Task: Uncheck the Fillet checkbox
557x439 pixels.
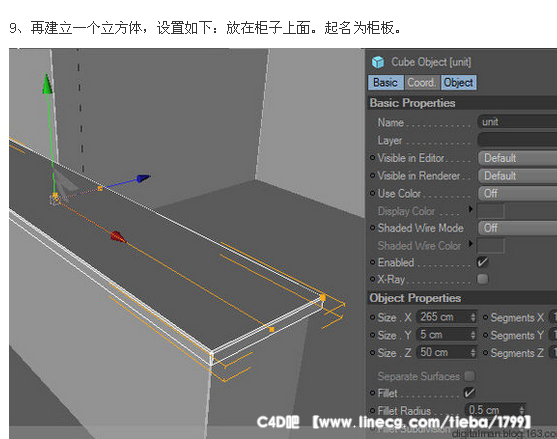Action: [x=469, y=393]
